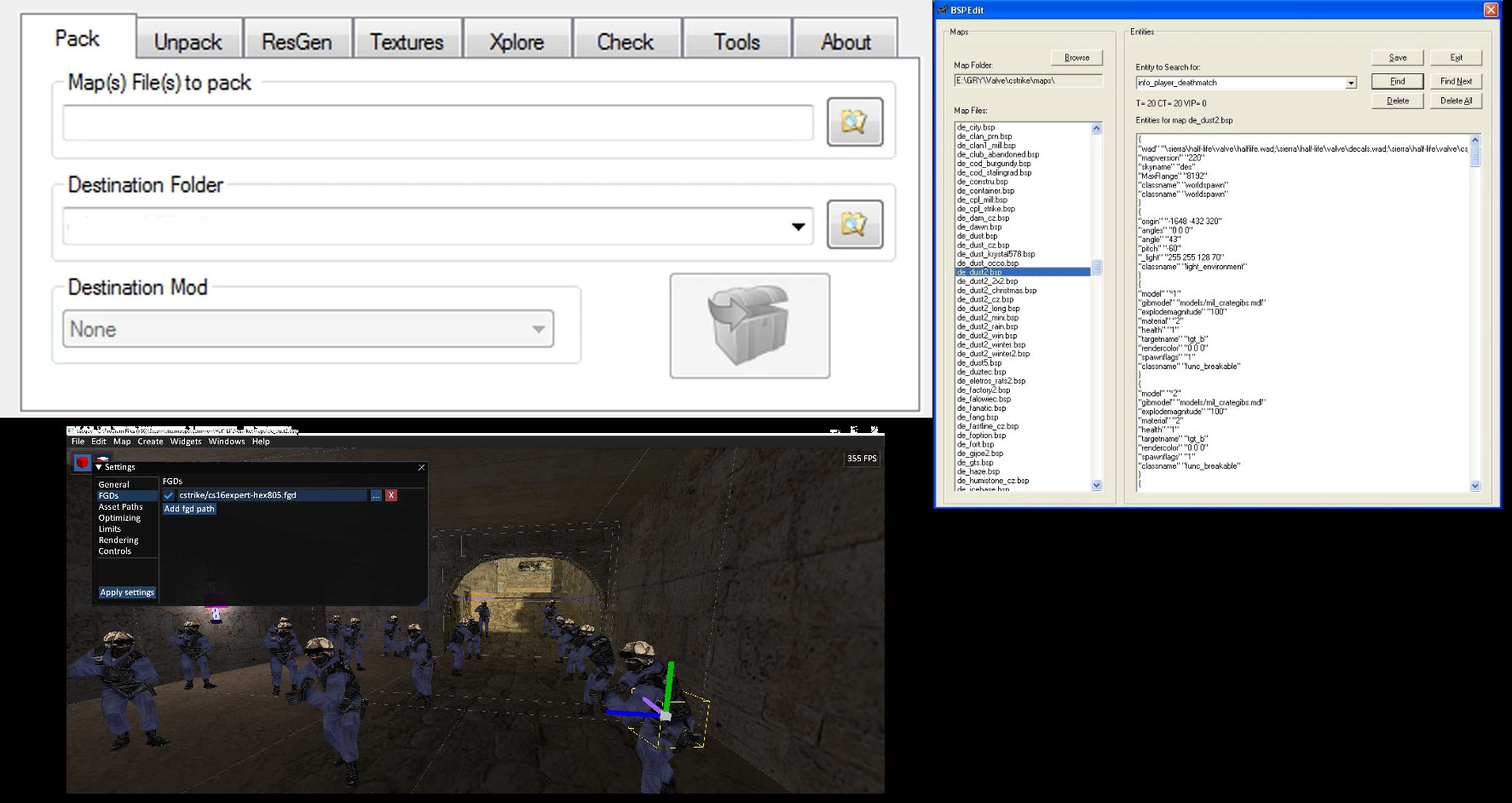Open the fgd file browser with the ... icon
Viewport: 1512px width, 803px height.
pyautogui.click(x=376, y=496)
